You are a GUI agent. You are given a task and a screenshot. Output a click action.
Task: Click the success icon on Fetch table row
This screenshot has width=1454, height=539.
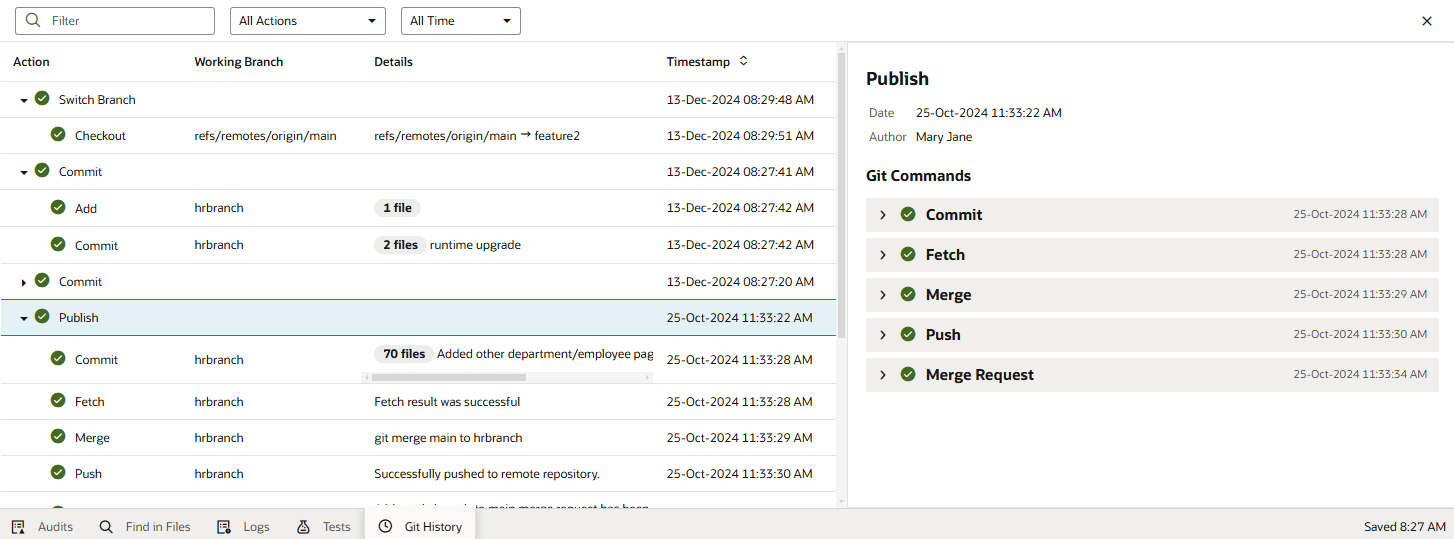[58, 400]
